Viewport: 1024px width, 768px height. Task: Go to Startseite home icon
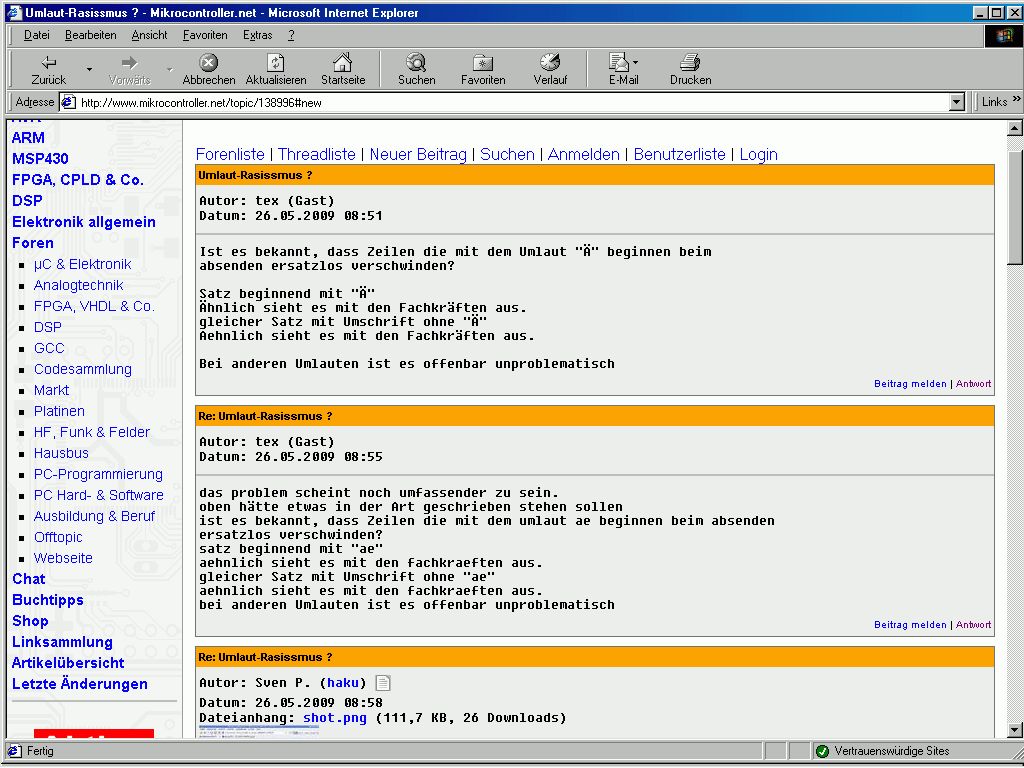coord(343,63)
